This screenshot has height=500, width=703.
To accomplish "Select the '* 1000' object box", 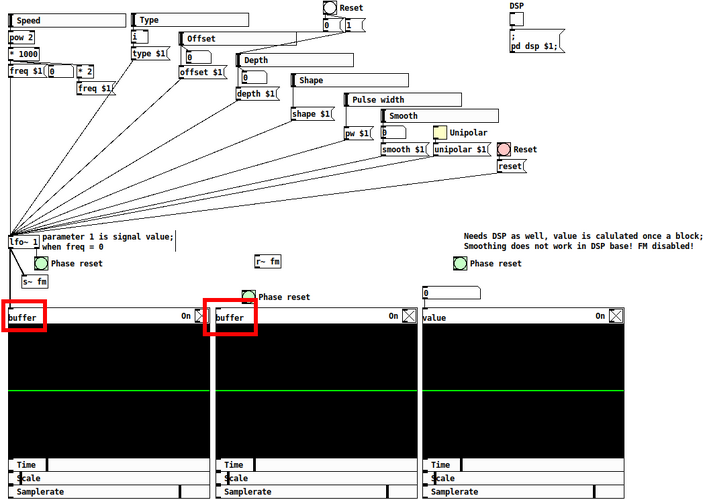I will pos(24,54).
